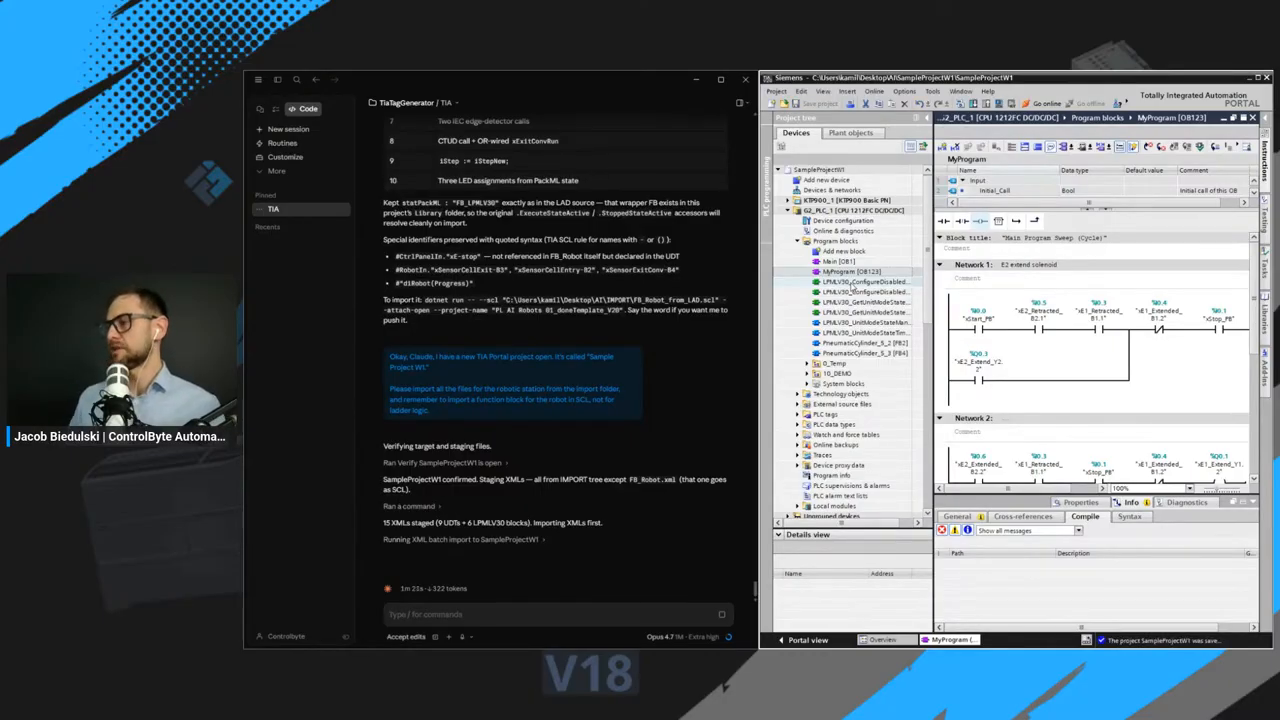The image size is (1280, 720).
Task: Collapse Network 1 in the editor
Action: 939,265
